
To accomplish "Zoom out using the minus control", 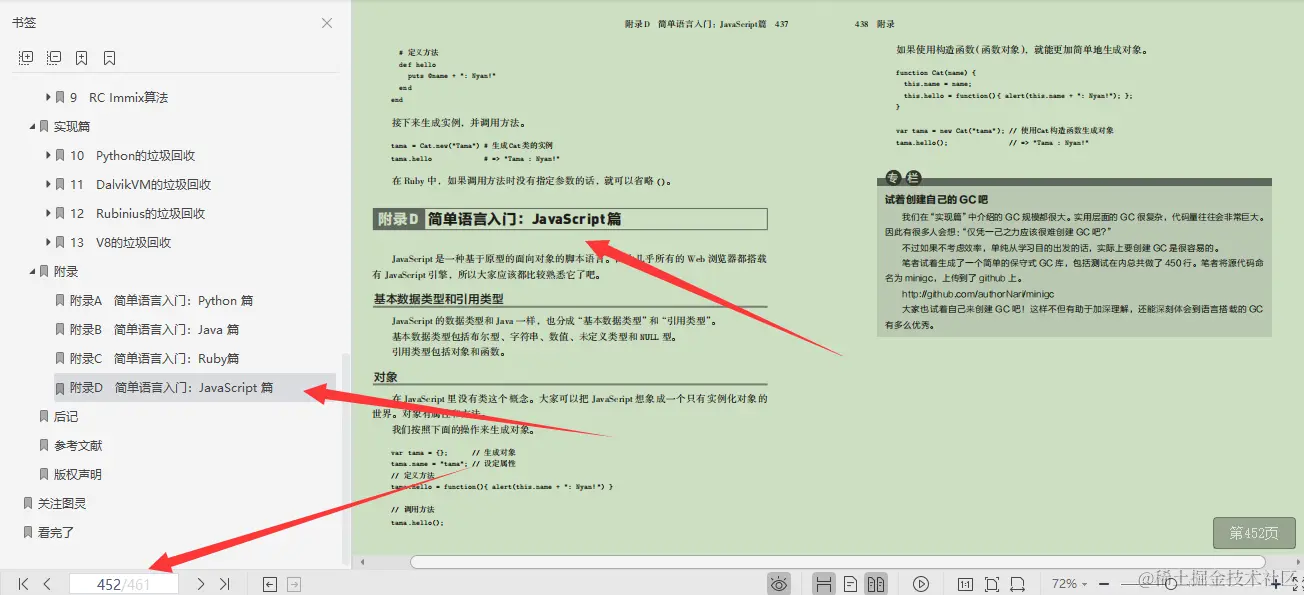I will [1104, 583].
